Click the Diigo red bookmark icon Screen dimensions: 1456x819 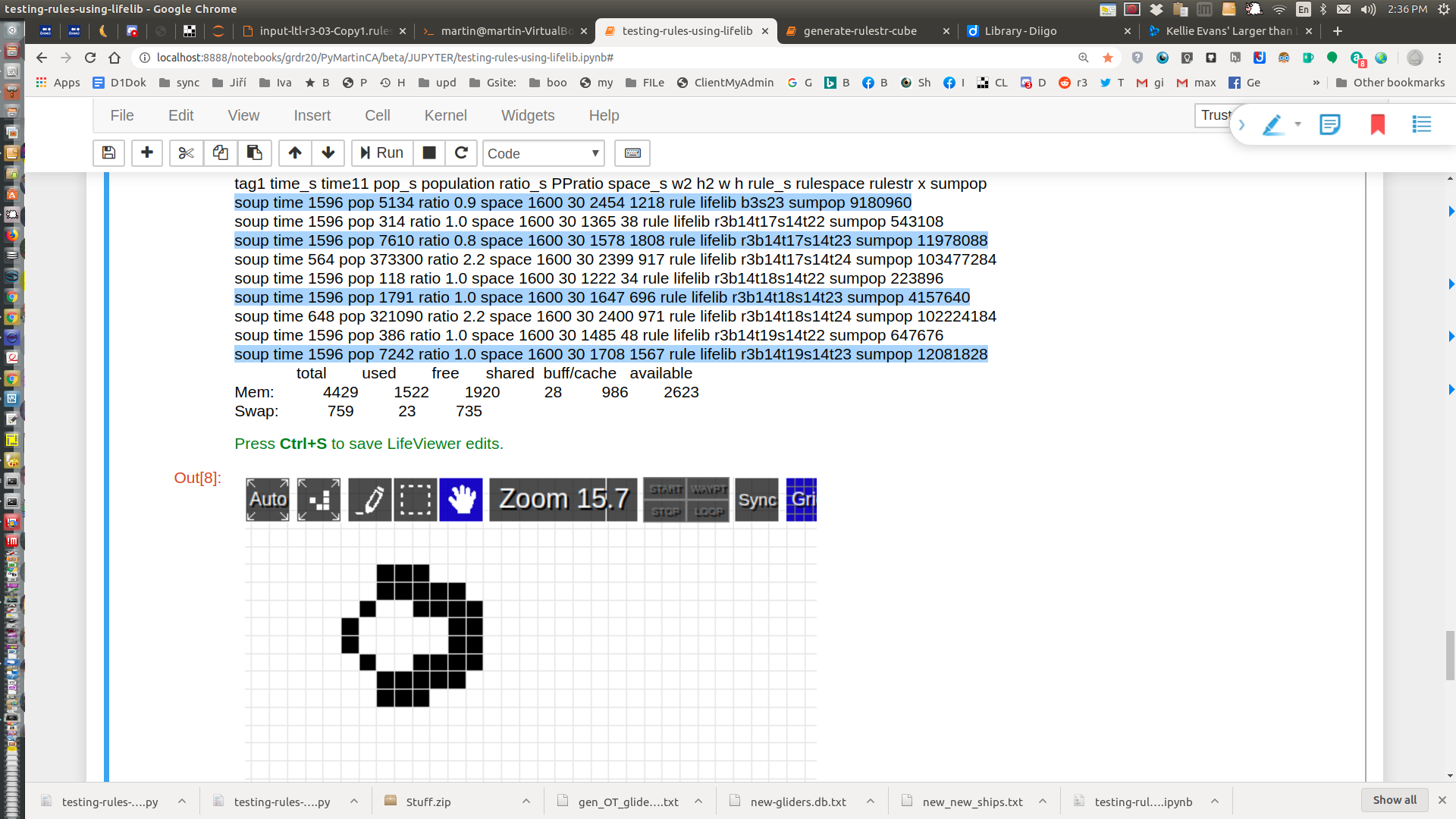(1378, 124)
